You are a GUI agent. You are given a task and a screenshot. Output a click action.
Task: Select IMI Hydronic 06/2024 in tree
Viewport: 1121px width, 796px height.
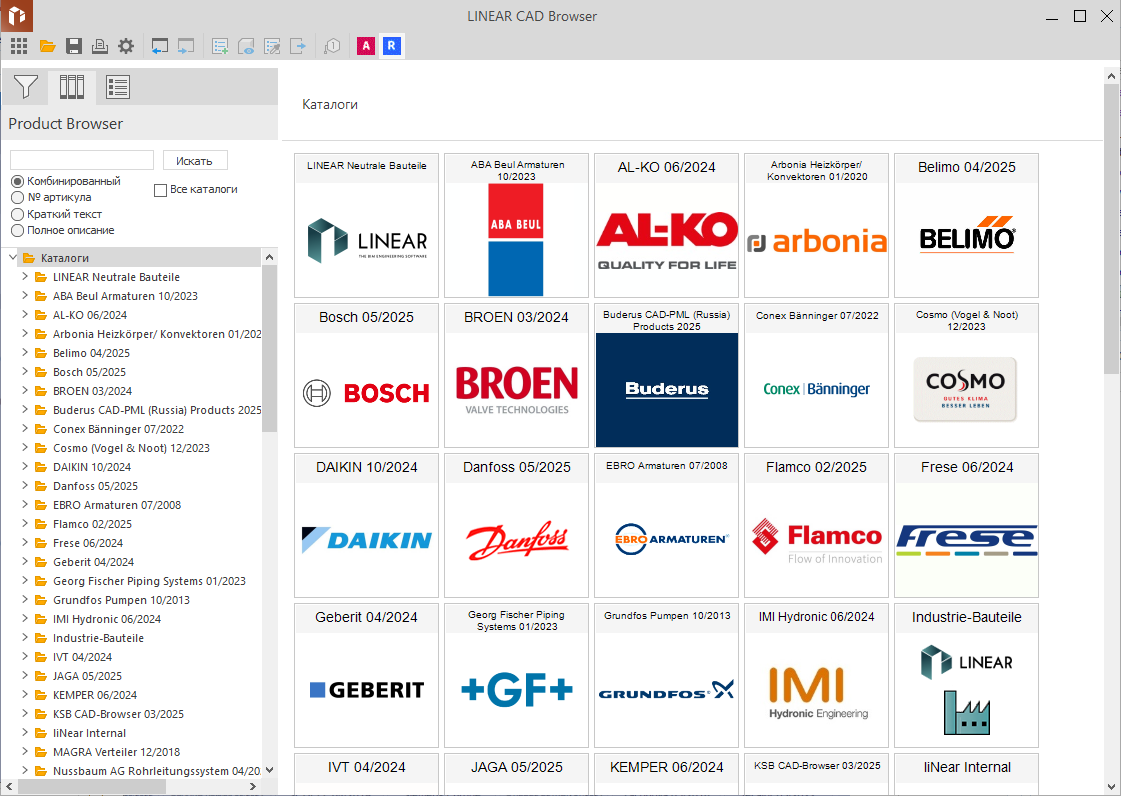tap(107, 619)
